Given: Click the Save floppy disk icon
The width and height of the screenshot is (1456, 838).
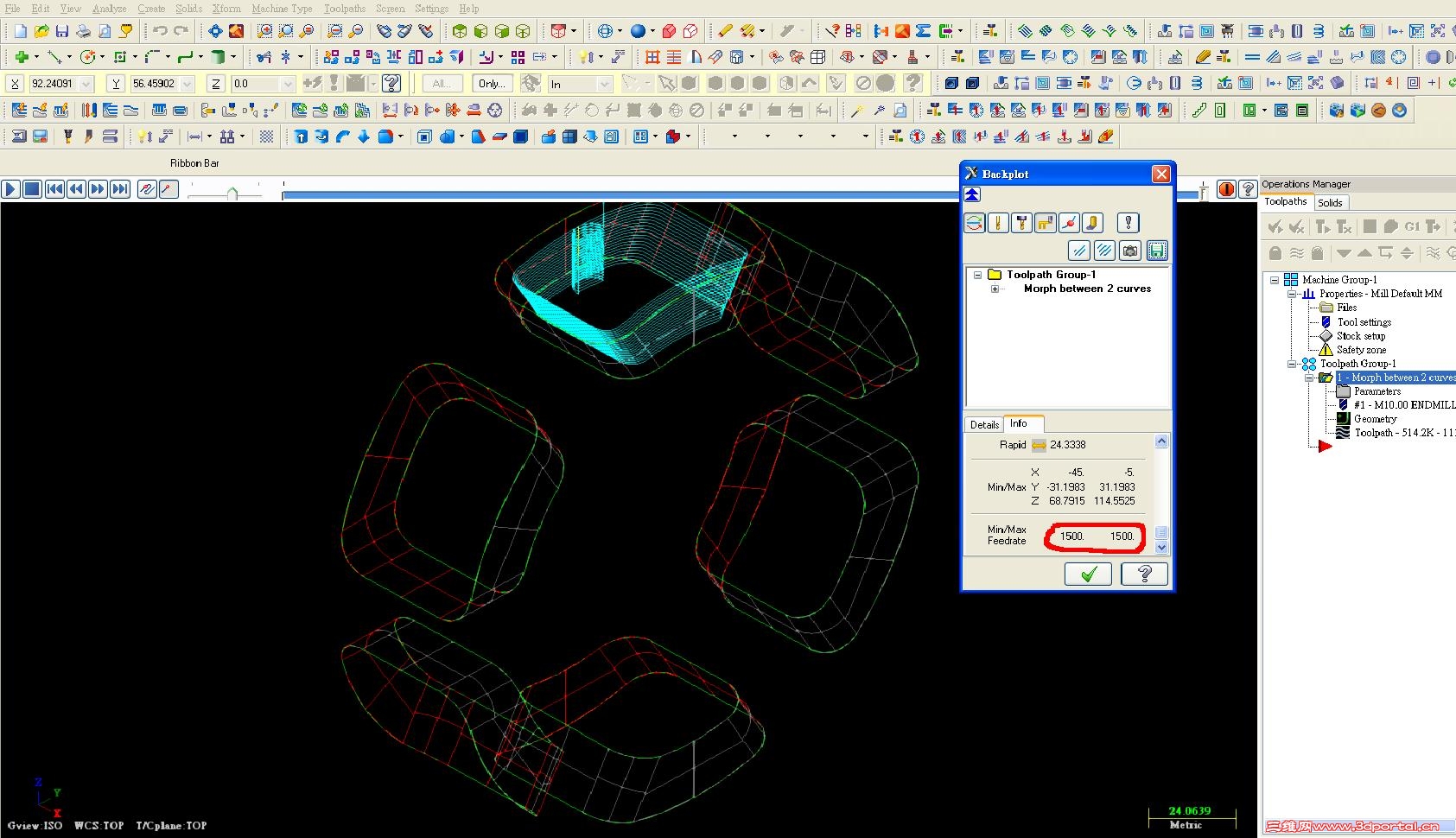Looking at the screenshot, I should tap(62, 31).
